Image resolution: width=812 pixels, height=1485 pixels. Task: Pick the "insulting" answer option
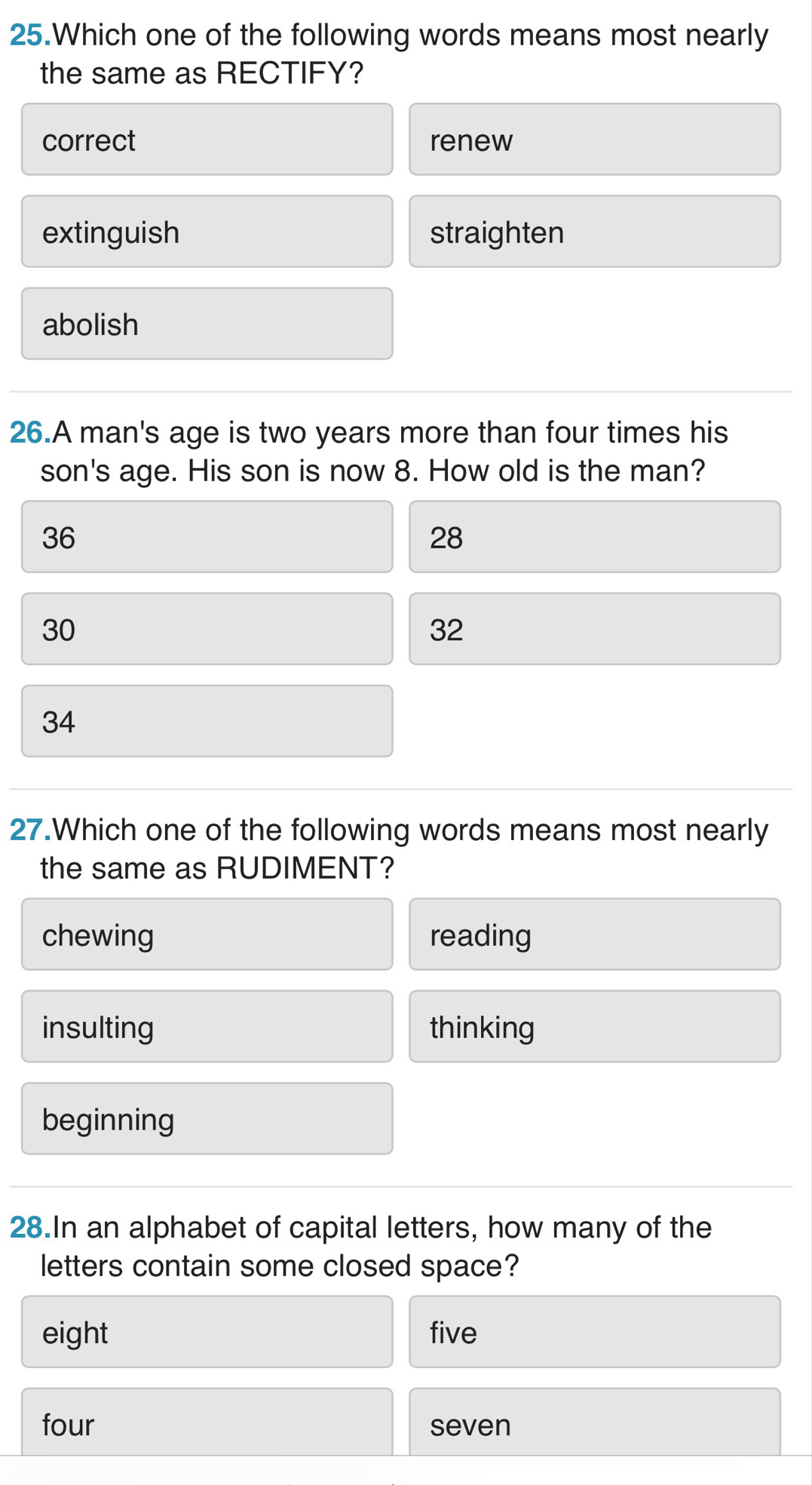(207, 1026)
